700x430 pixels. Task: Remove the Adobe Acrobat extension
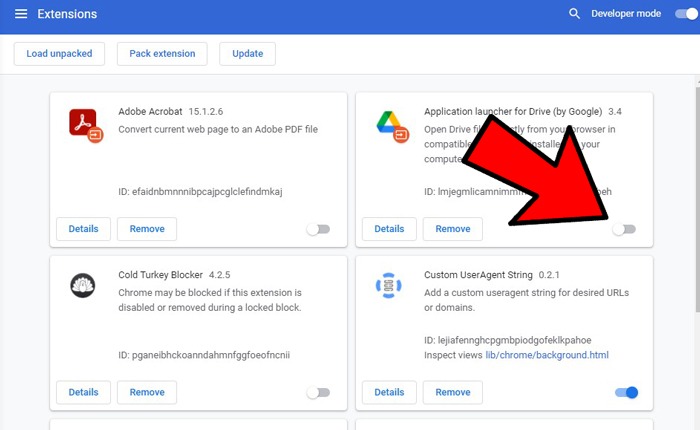pyautogui.click(x=147, y=229)
